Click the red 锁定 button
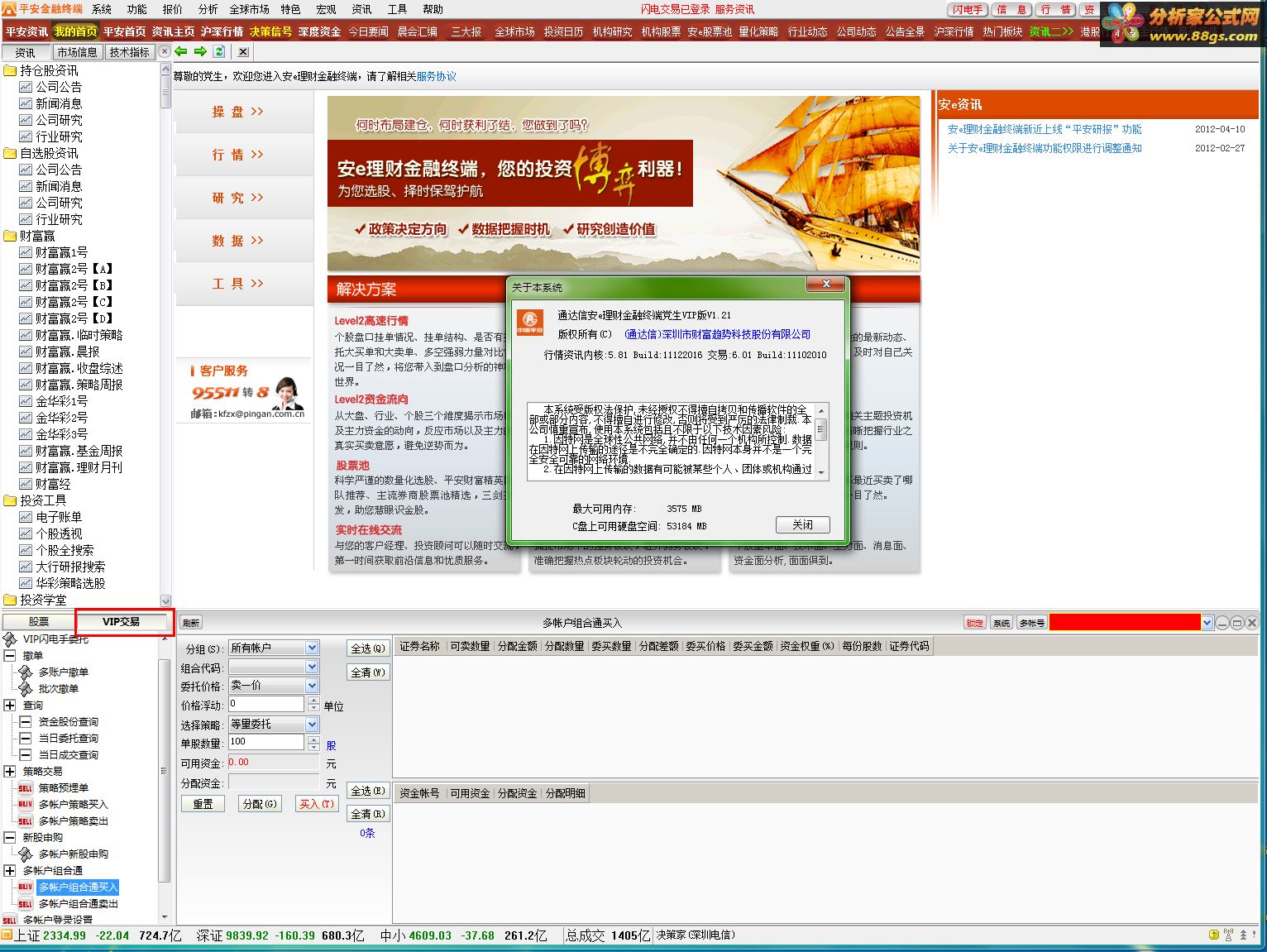Screen dimensions: 1267x952 point(975,623)
